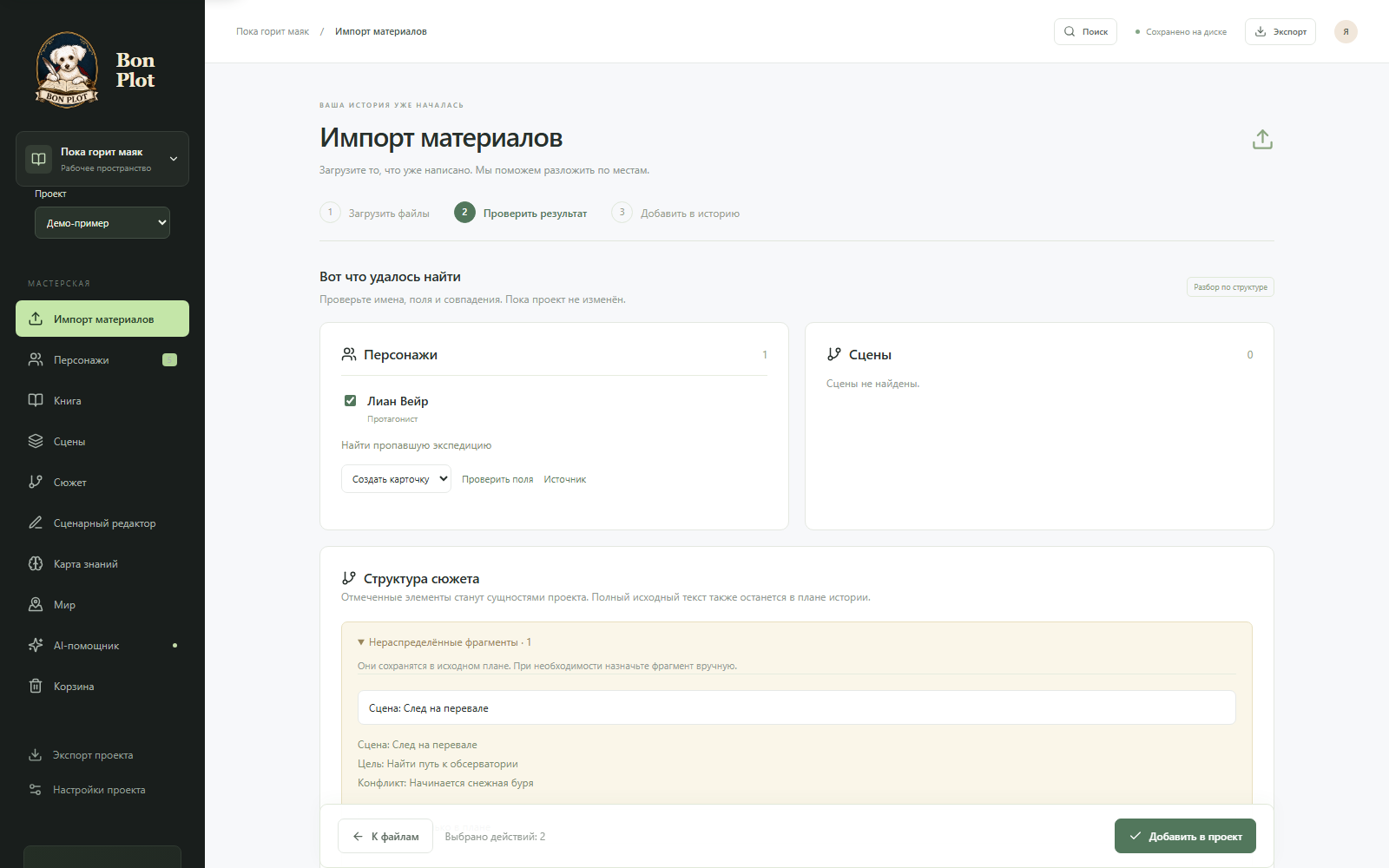Select step 2 Проверить результат
Viewport: 1389px width, 868px height.
coord(521,213)
